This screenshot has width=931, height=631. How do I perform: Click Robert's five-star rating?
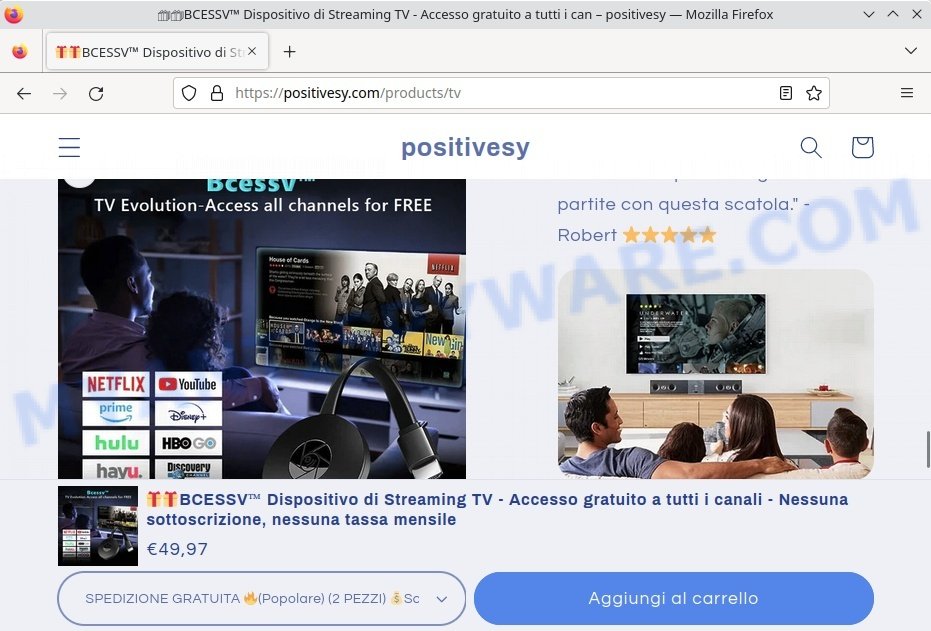tap(669, 235)
